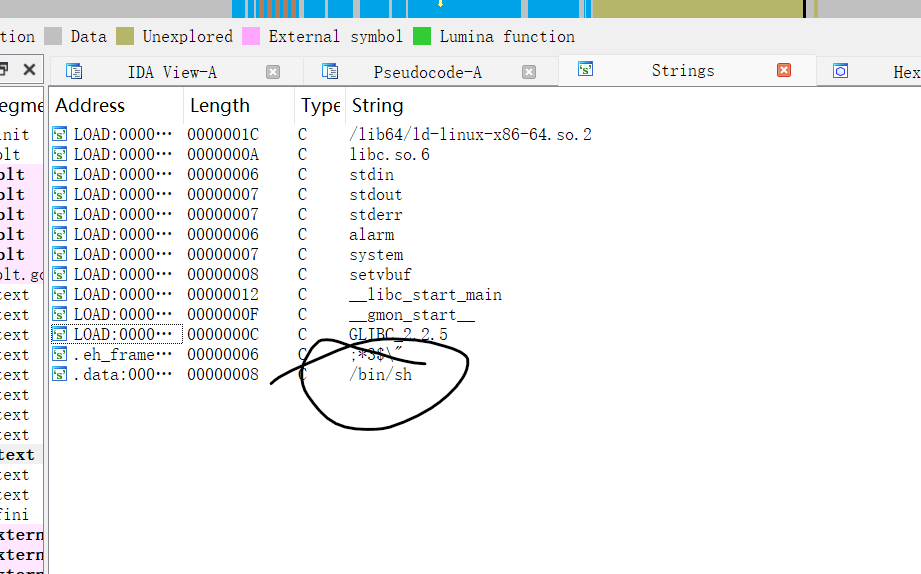Click the yellow arrow in navigation band
Viewport: 921px width, 574px height.
tap(439, 4)
